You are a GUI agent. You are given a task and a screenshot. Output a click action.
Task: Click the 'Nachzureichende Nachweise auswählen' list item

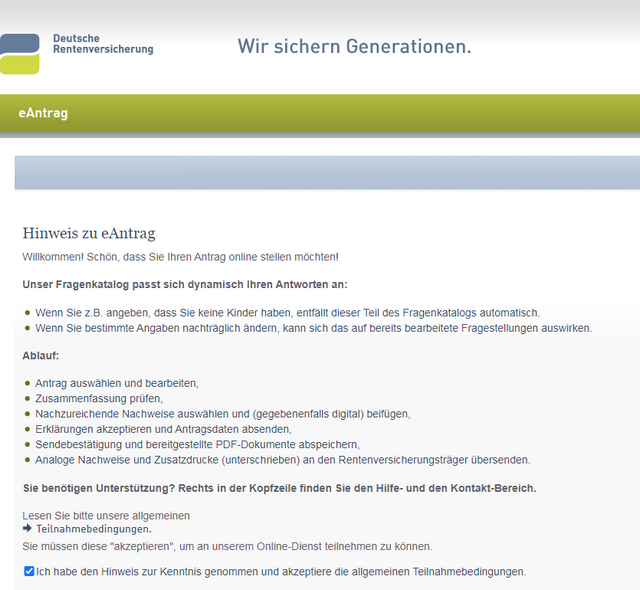pyautogui.click(x=222, y=413)
